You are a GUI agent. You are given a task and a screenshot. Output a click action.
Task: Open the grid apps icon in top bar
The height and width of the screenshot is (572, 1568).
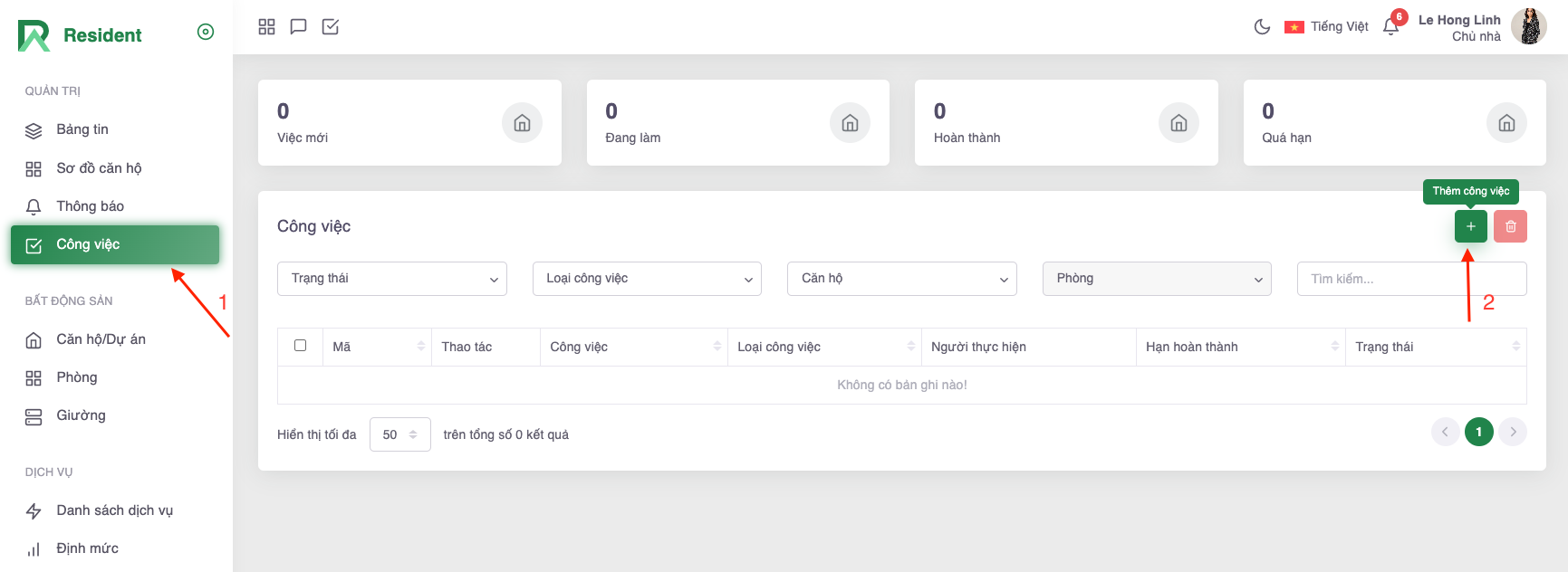(x=266, y=27)
